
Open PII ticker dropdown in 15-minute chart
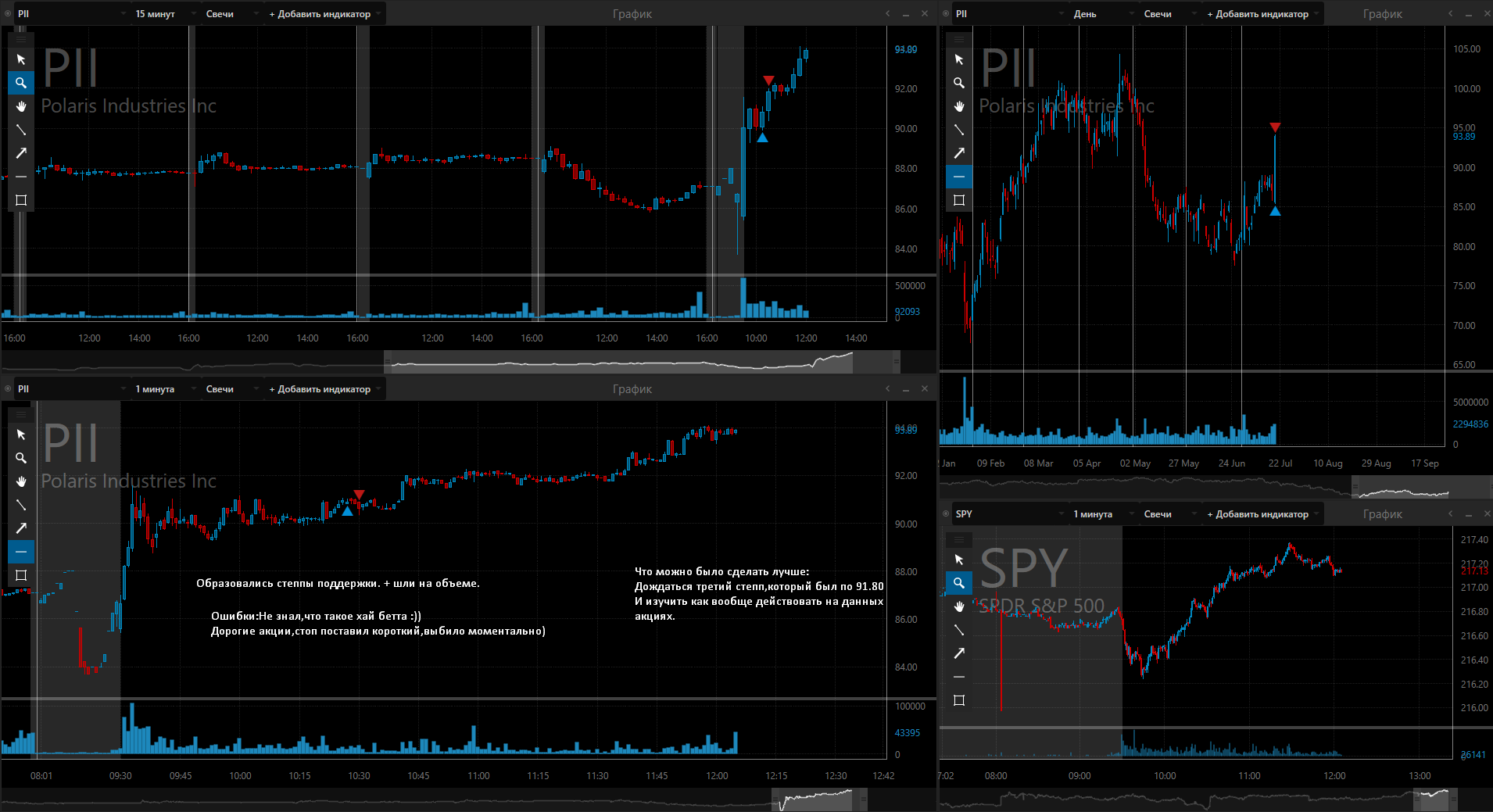[x=71, y=13]
